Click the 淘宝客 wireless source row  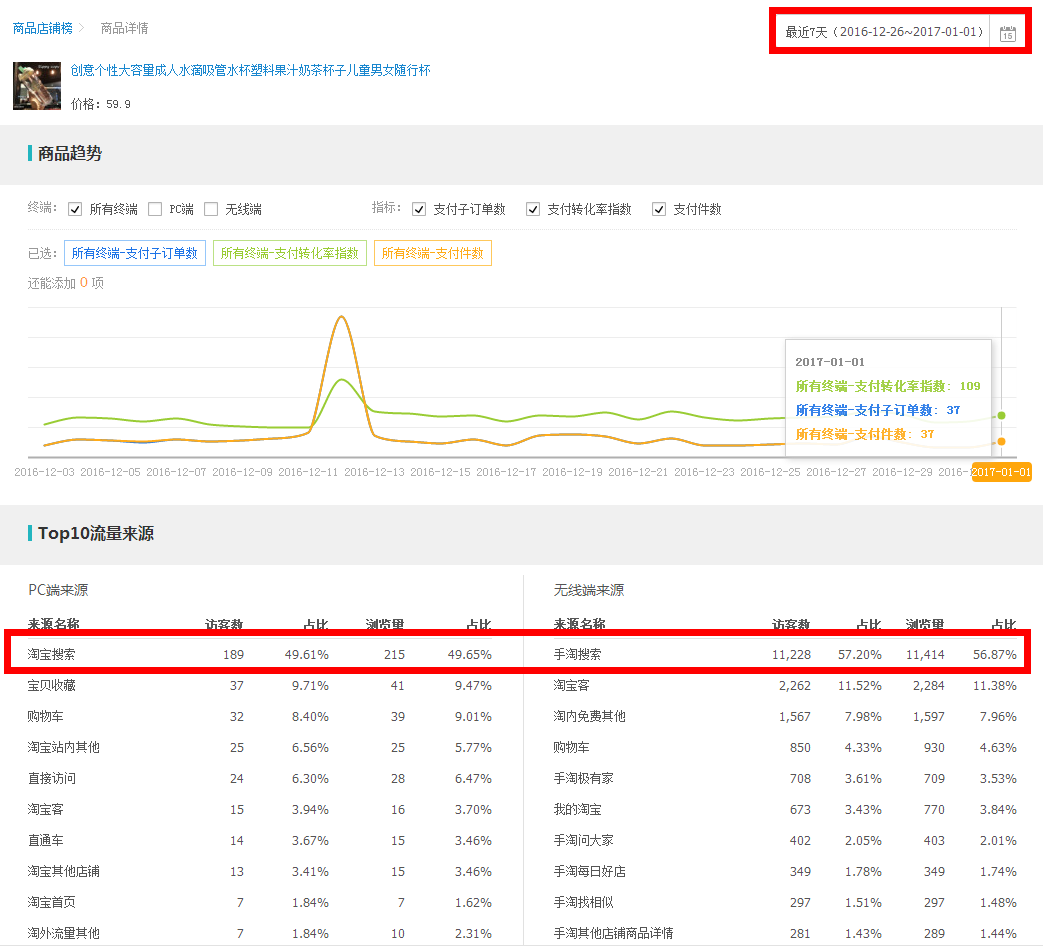tap(785, 686)
